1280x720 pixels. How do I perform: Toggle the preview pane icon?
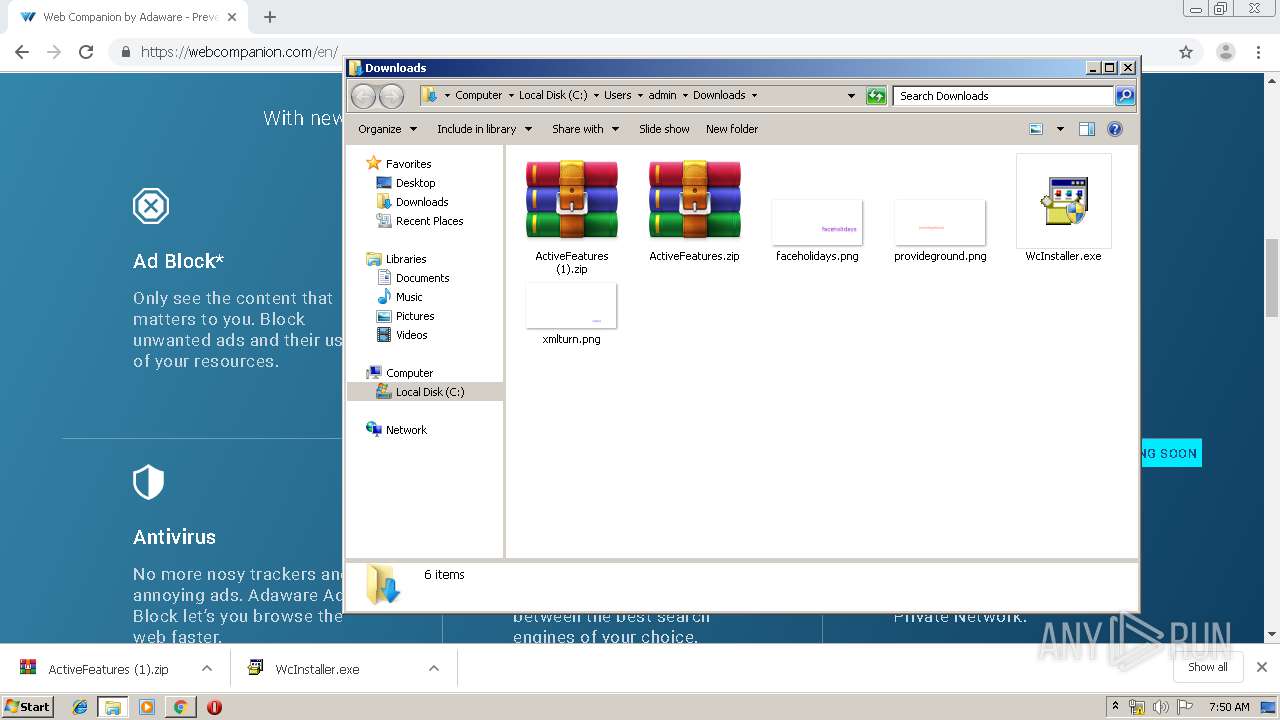coord(1087,129)
